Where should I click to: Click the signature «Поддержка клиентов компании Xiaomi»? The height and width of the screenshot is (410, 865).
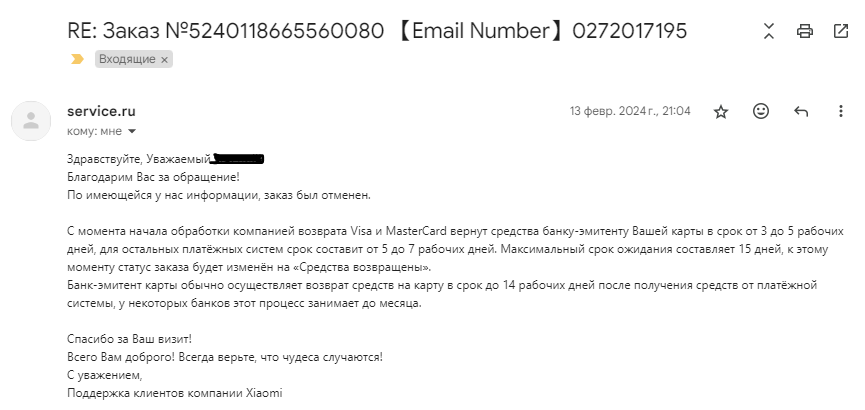point(174,393)
